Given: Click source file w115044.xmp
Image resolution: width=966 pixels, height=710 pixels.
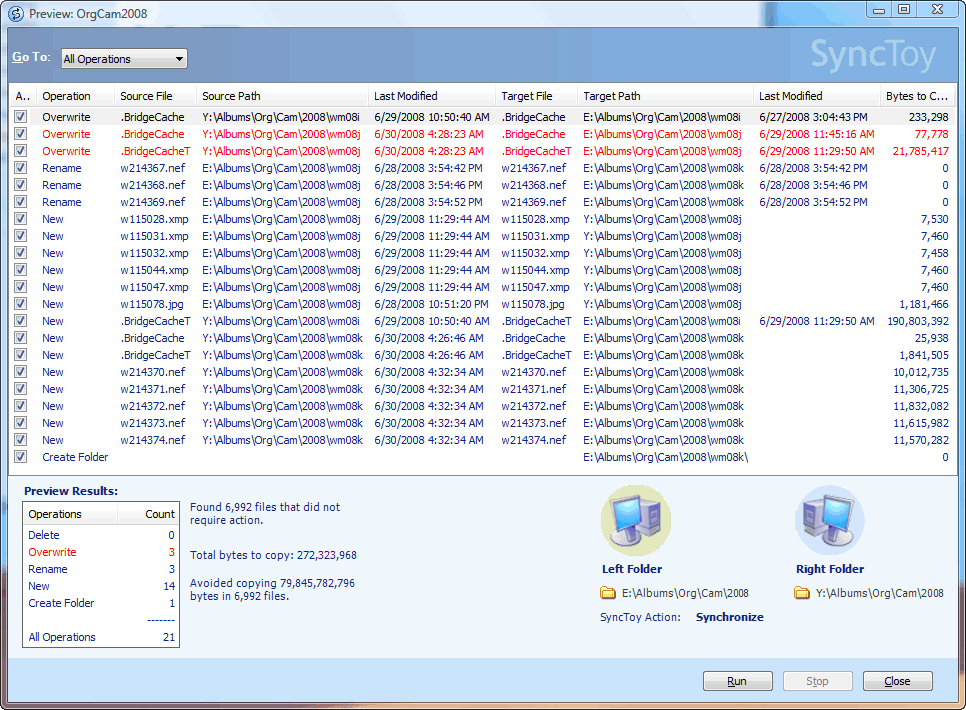Looking at the screenshot, I should coord(155,270).
